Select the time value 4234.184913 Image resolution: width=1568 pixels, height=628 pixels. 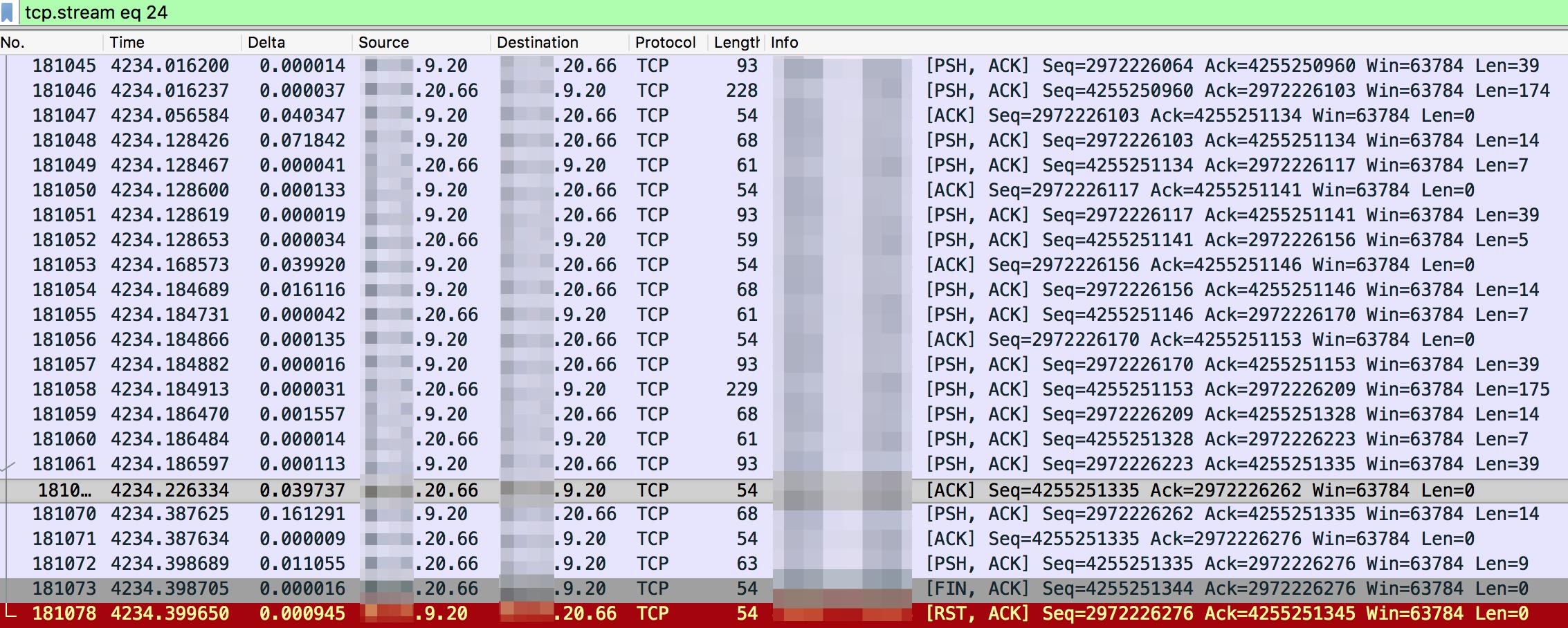tap(170, 389)
